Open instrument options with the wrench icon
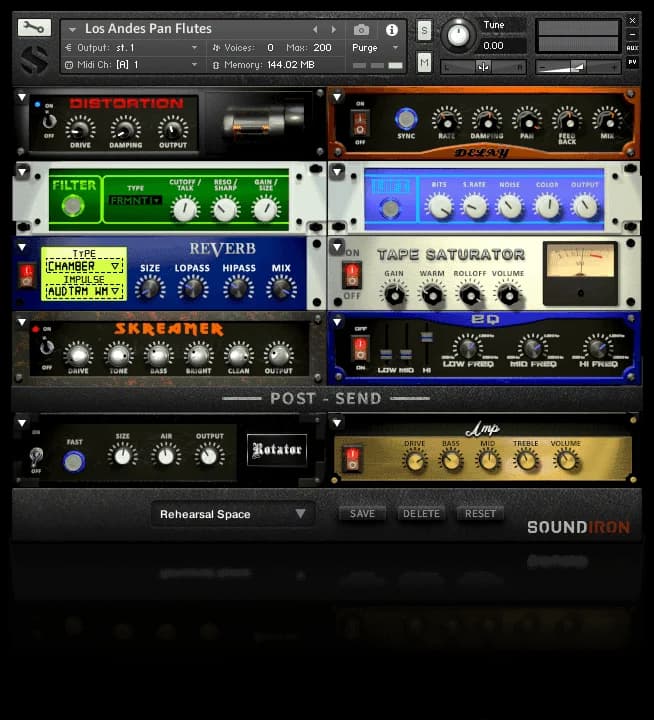This screenshot has width=654, height=720. [34, 28]
